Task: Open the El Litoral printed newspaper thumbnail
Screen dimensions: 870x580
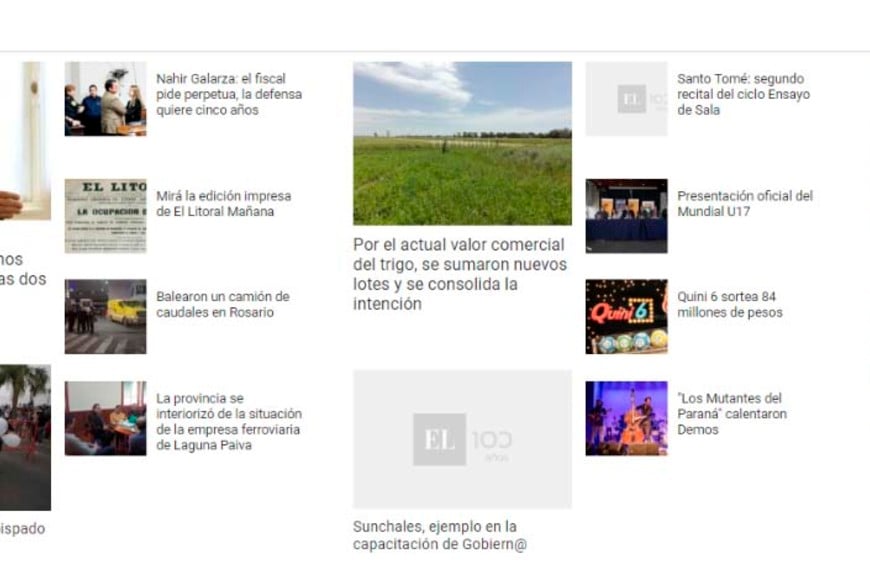Action: [x=105, y=216]
